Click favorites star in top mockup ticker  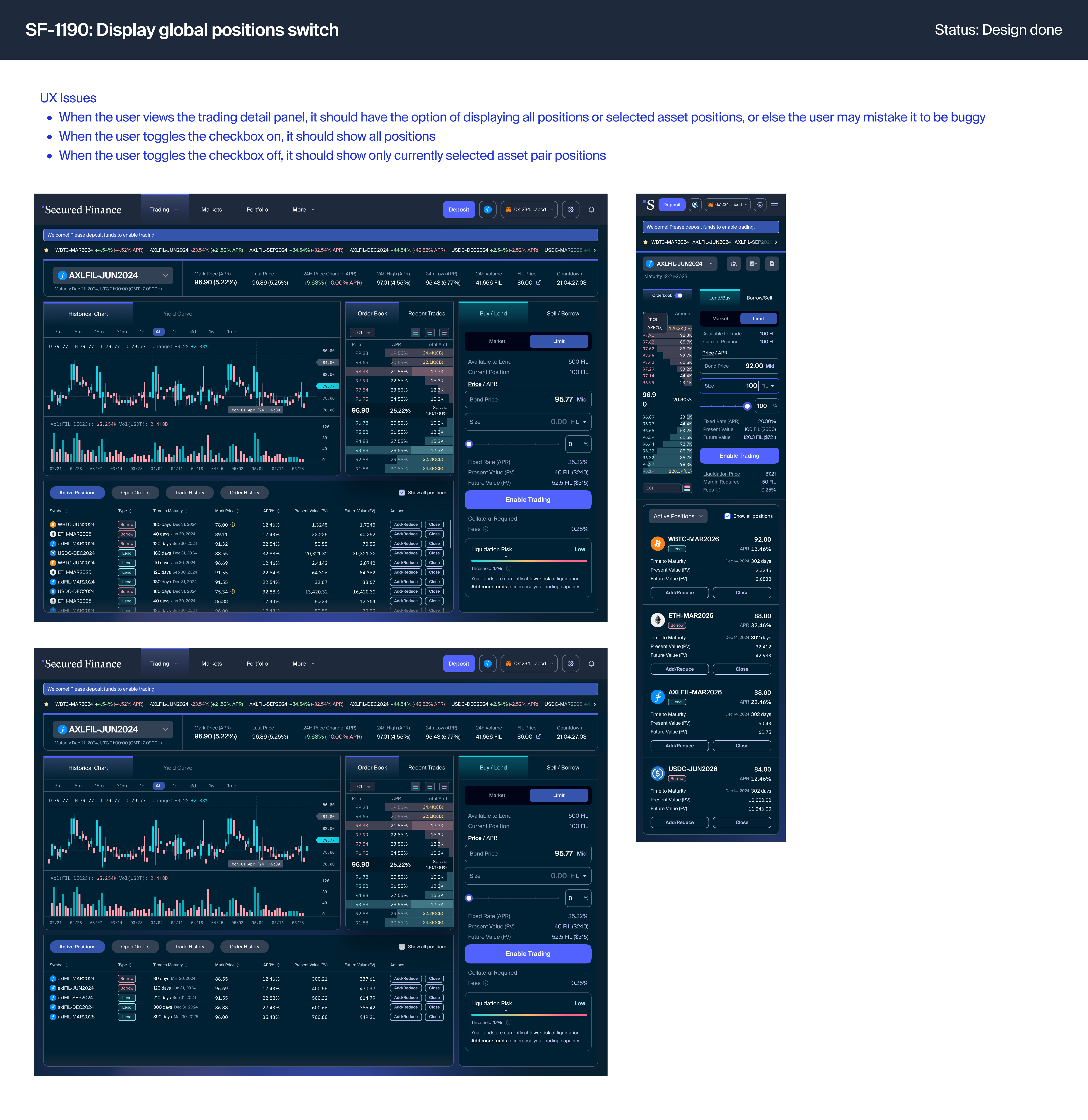[46, 250]
